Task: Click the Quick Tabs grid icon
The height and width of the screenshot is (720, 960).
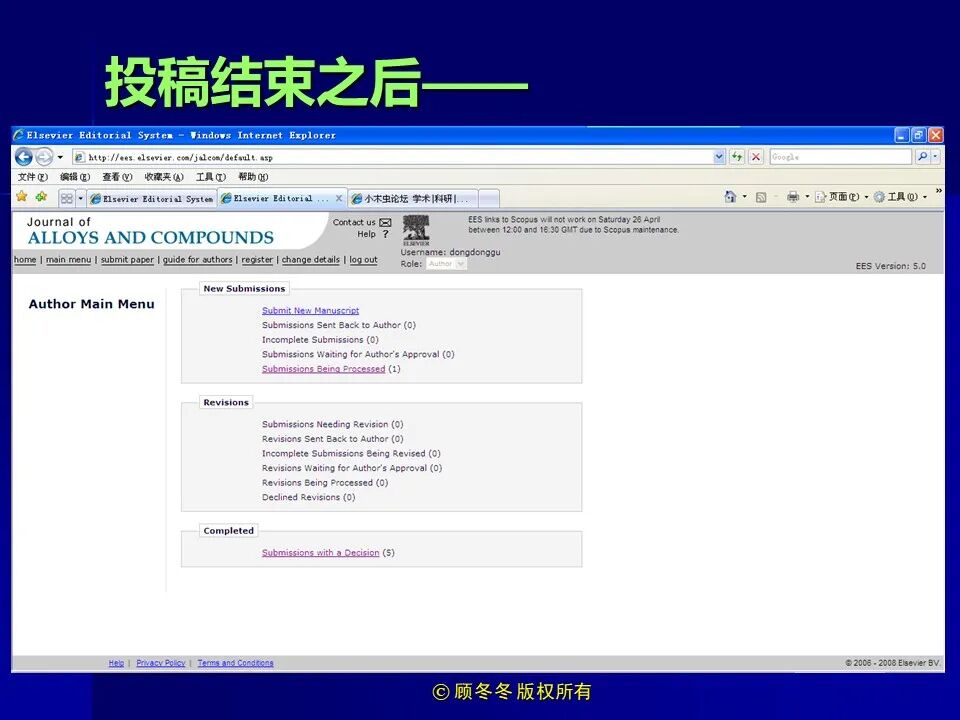Action: [x=67, y=198]
